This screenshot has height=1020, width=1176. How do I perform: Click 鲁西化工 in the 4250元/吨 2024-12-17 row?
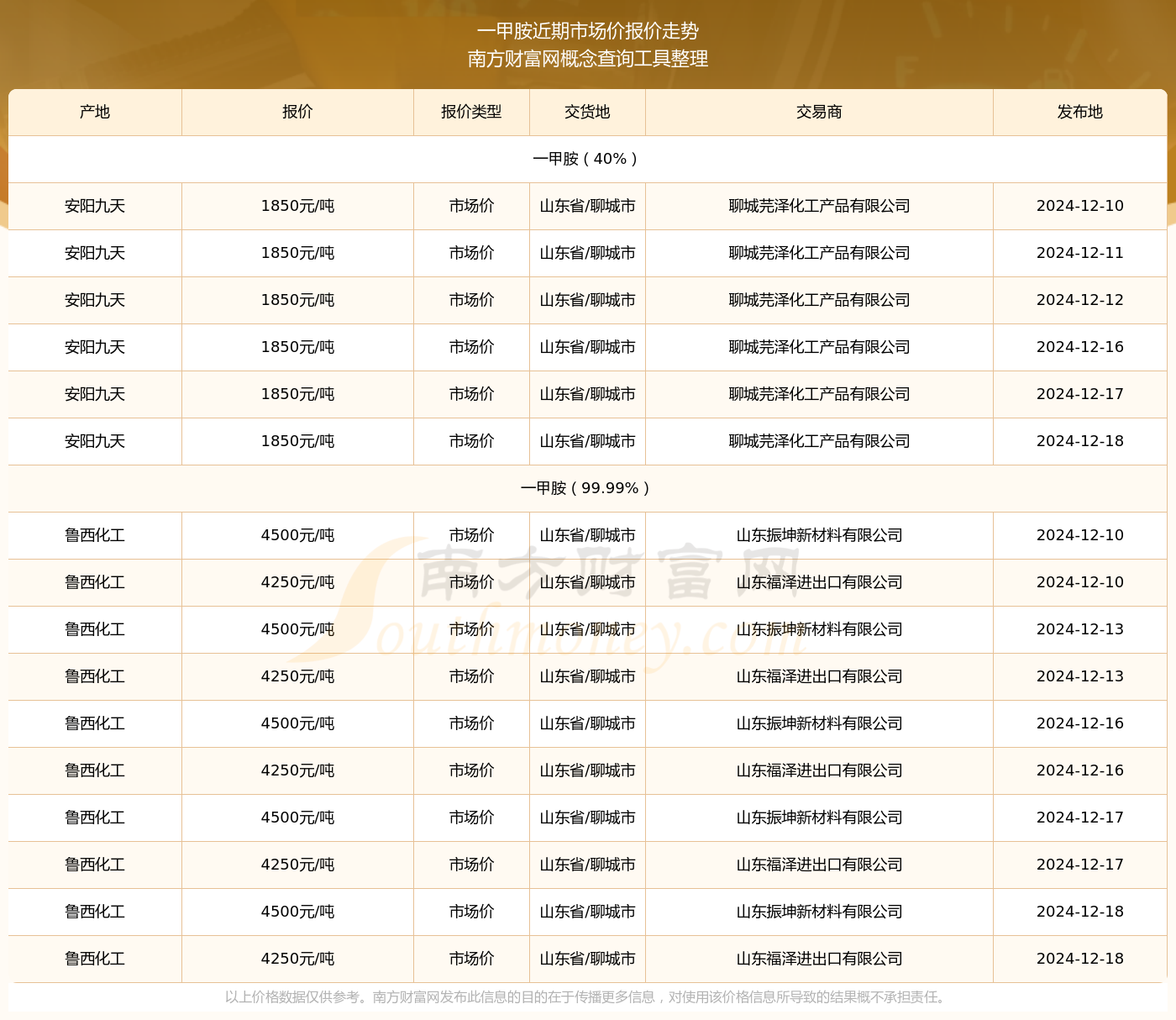pyautogui.click(x=95, y=865)
